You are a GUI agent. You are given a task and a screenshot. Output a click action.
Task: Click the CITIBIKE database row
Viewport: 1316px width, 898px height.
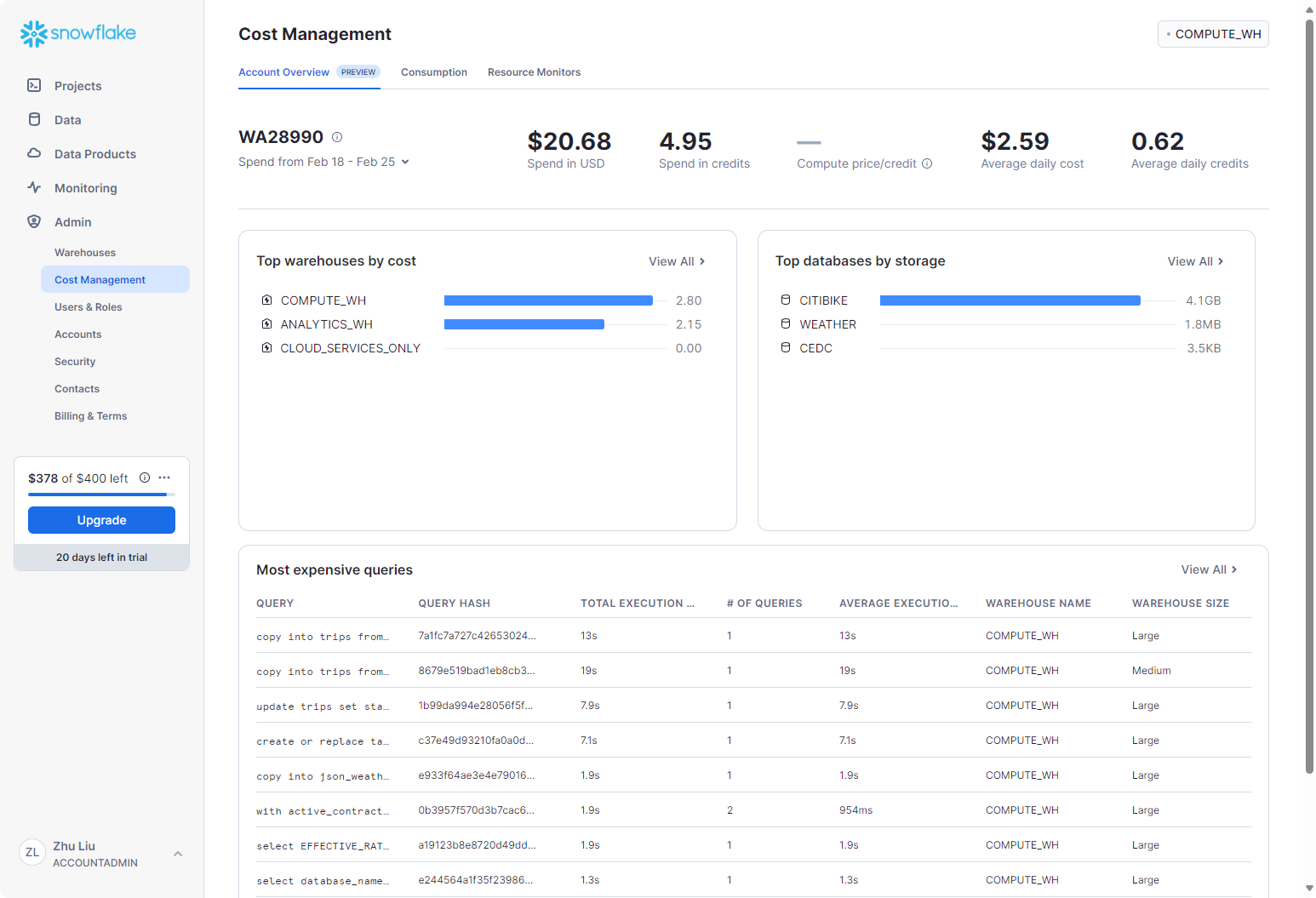point(823,300)
